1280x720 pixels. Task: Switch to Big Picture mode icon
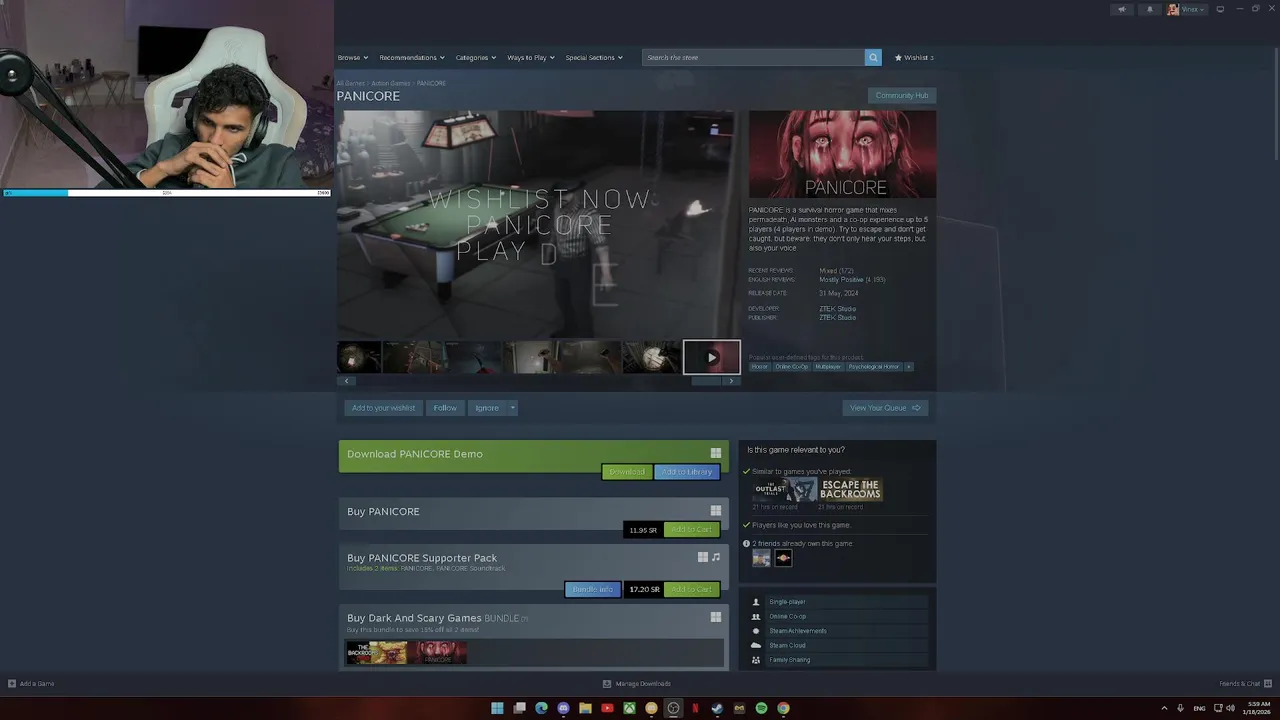(x=1220, y=9)
